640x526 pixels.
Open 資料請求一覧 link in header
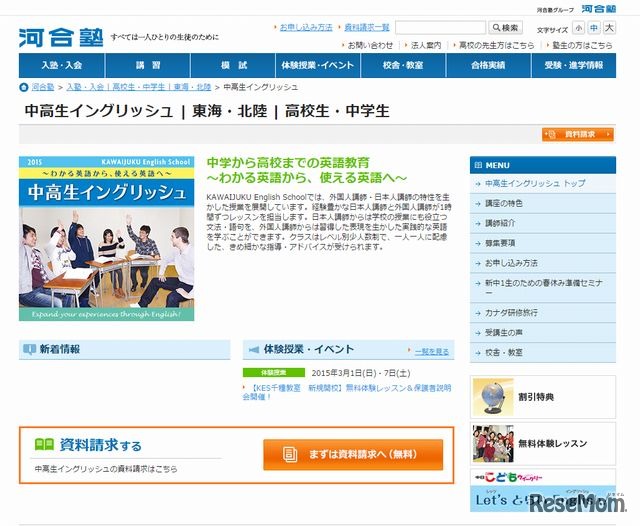click(367, 27)
